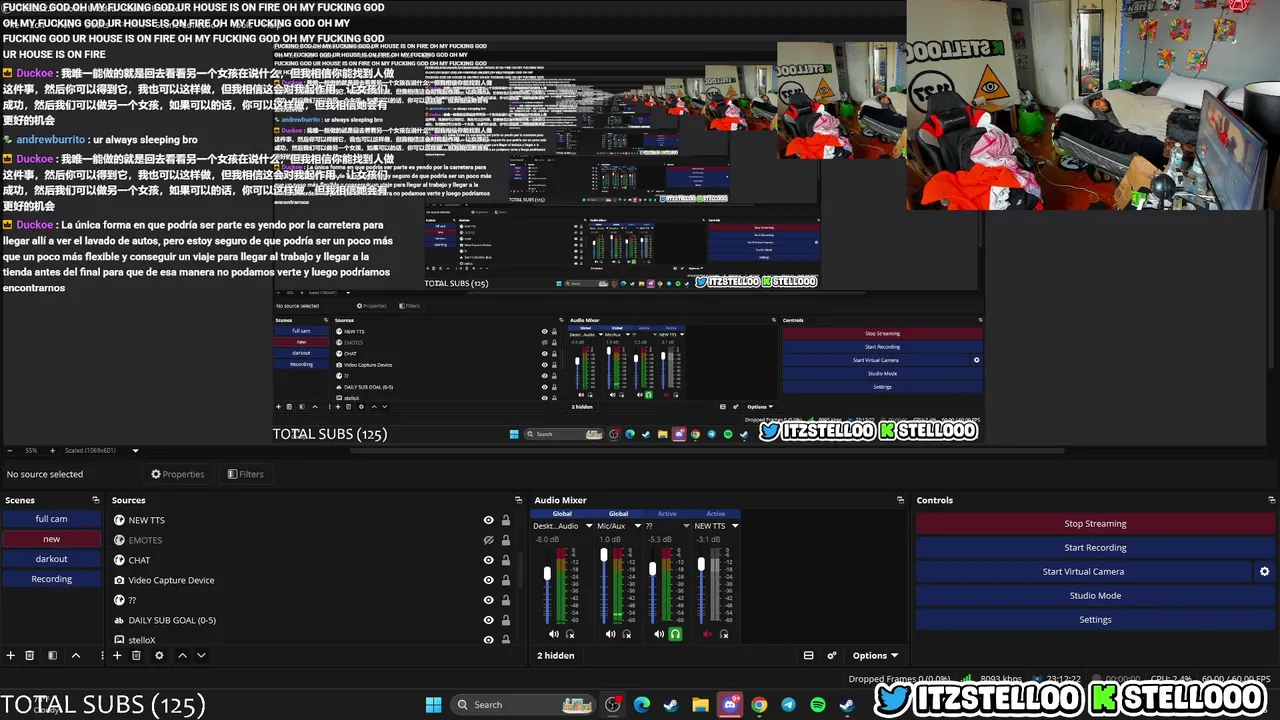The width and height of the screenshot is (1280, 720).
Task: Enable Studio Mode
Action: point(1095,596)
